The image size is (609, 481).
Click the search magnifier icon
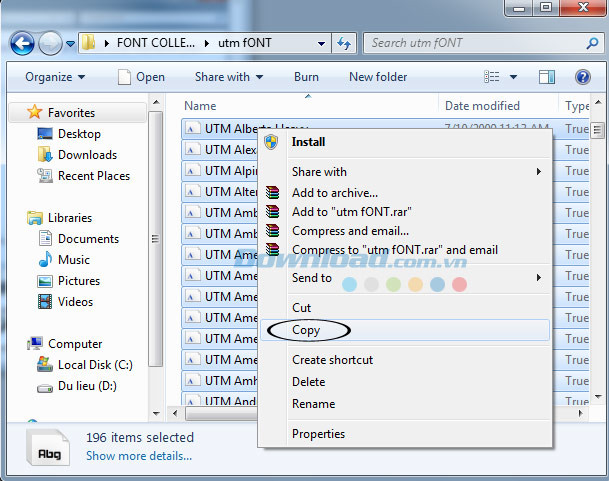pos(592,43)
